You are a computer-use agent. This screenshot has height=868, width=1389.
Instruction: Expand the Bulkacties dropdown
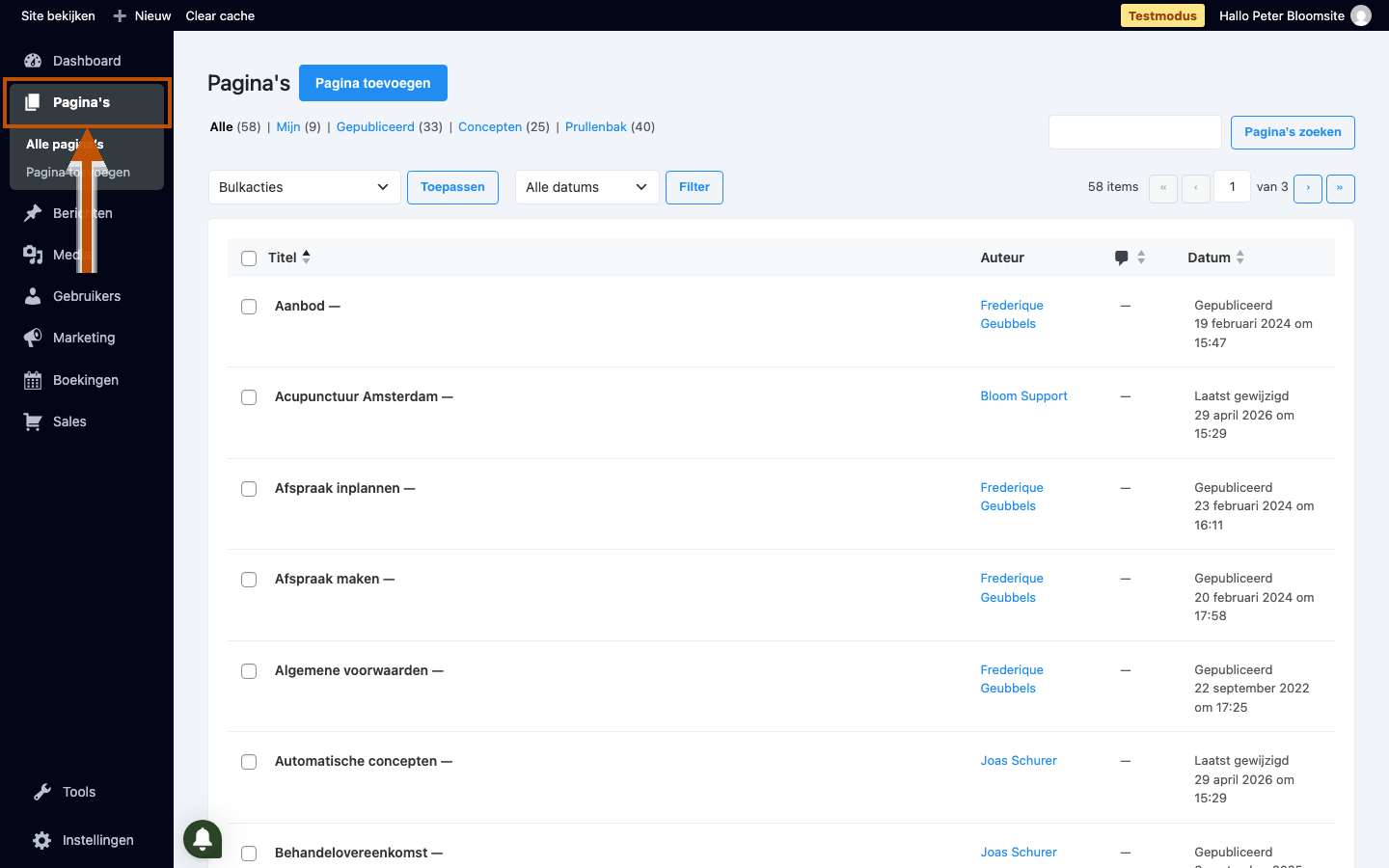[305, 187]
